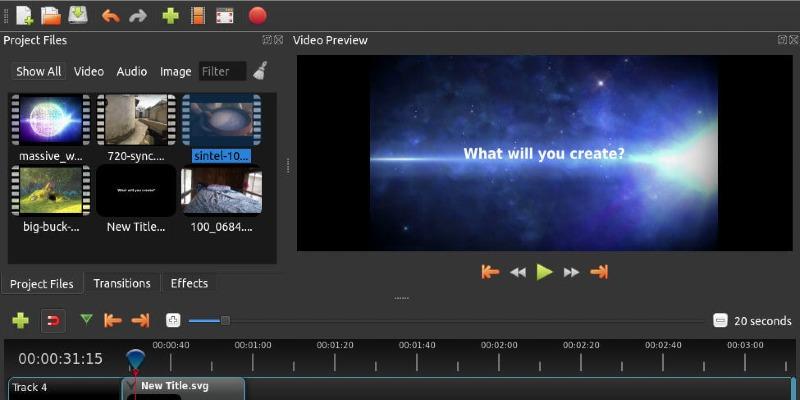Toggle the Video filter in Project Files
The width and height of the screenshot is (800, 400).
tap(88, 72)
